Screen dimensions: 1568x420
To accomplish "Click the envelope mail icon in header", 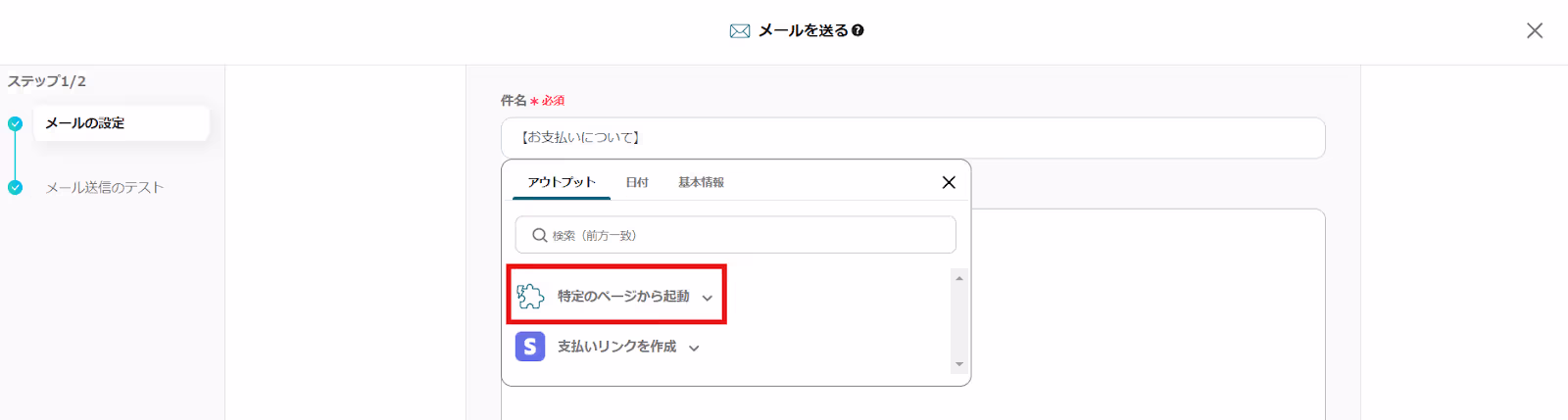I will click(x=740, y=31).
